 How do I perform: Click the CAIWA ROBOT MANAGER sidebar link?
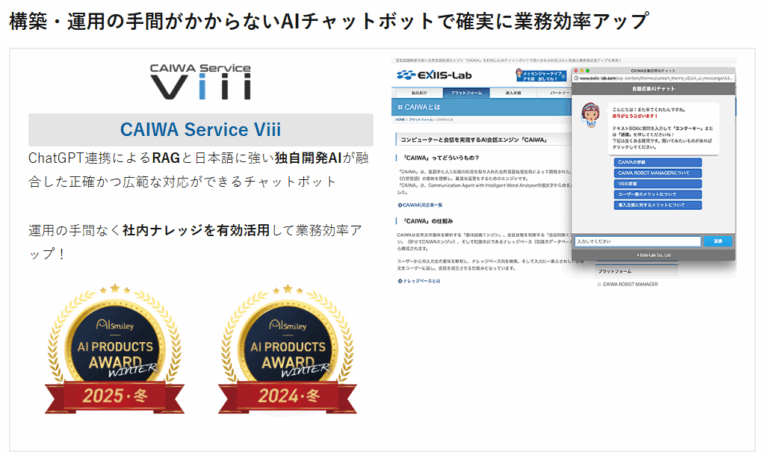coord(628,284)
